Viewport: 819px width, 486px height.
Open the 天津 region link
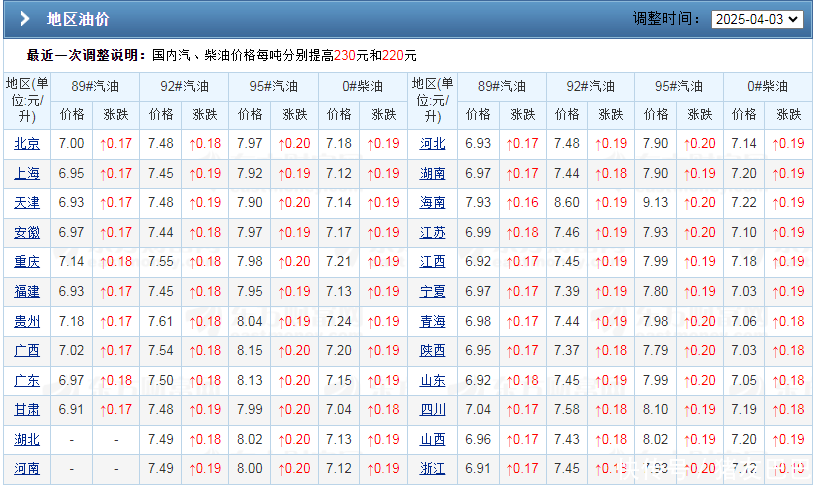pyautogui.click(x=27, y=203)
